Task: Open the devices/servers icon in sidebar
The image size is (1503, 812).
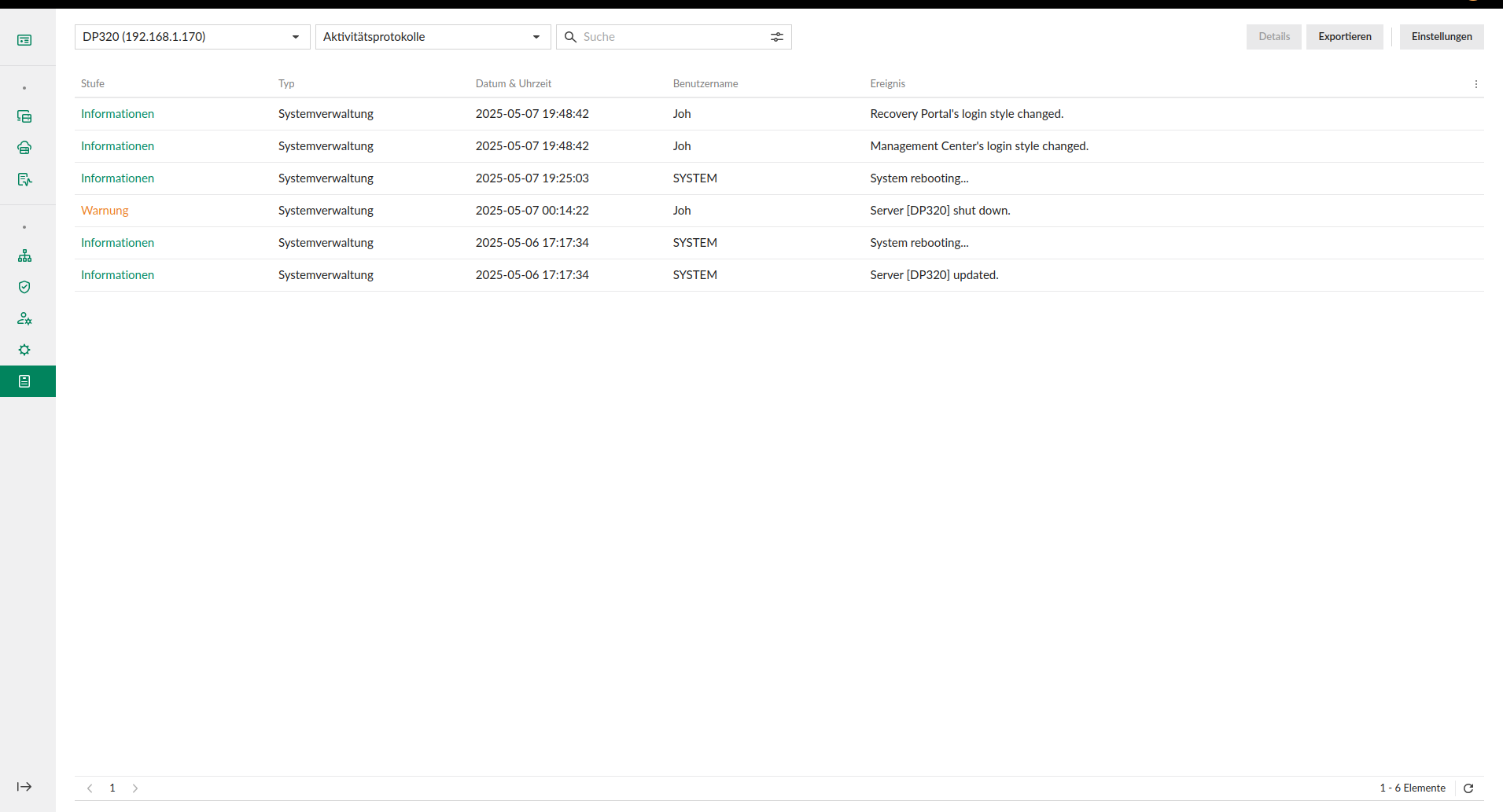Action: coord(24,116)
